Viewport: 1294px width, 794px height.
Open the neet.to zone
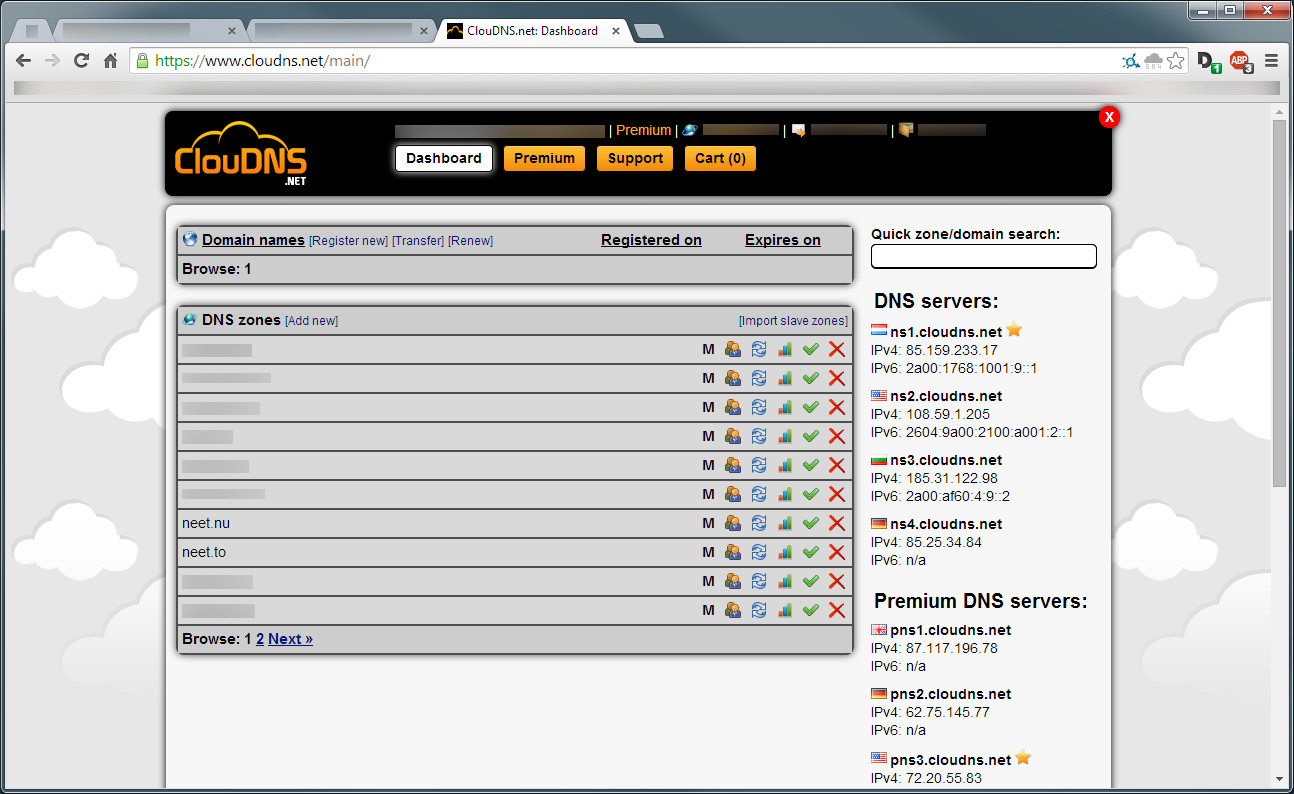(204, 552)
